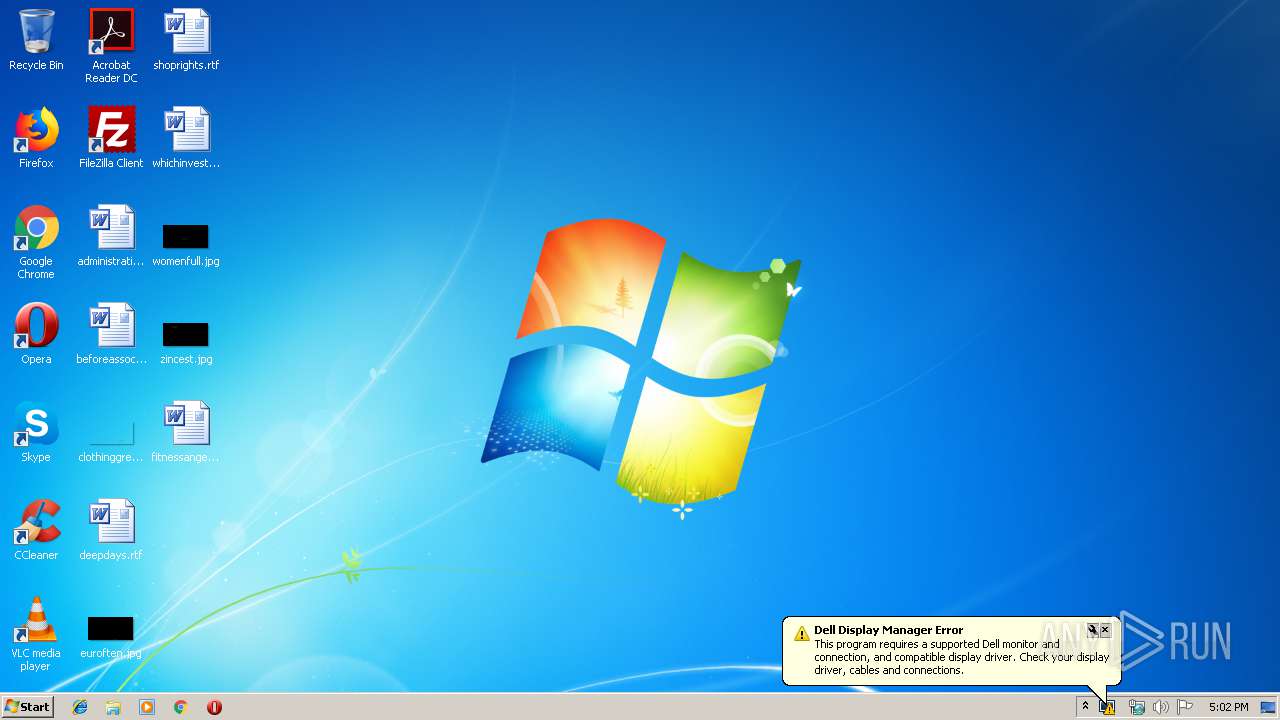Launch Windows Media Player from taskbar
Screen dimensions: 1280x720
click(147, 707)
